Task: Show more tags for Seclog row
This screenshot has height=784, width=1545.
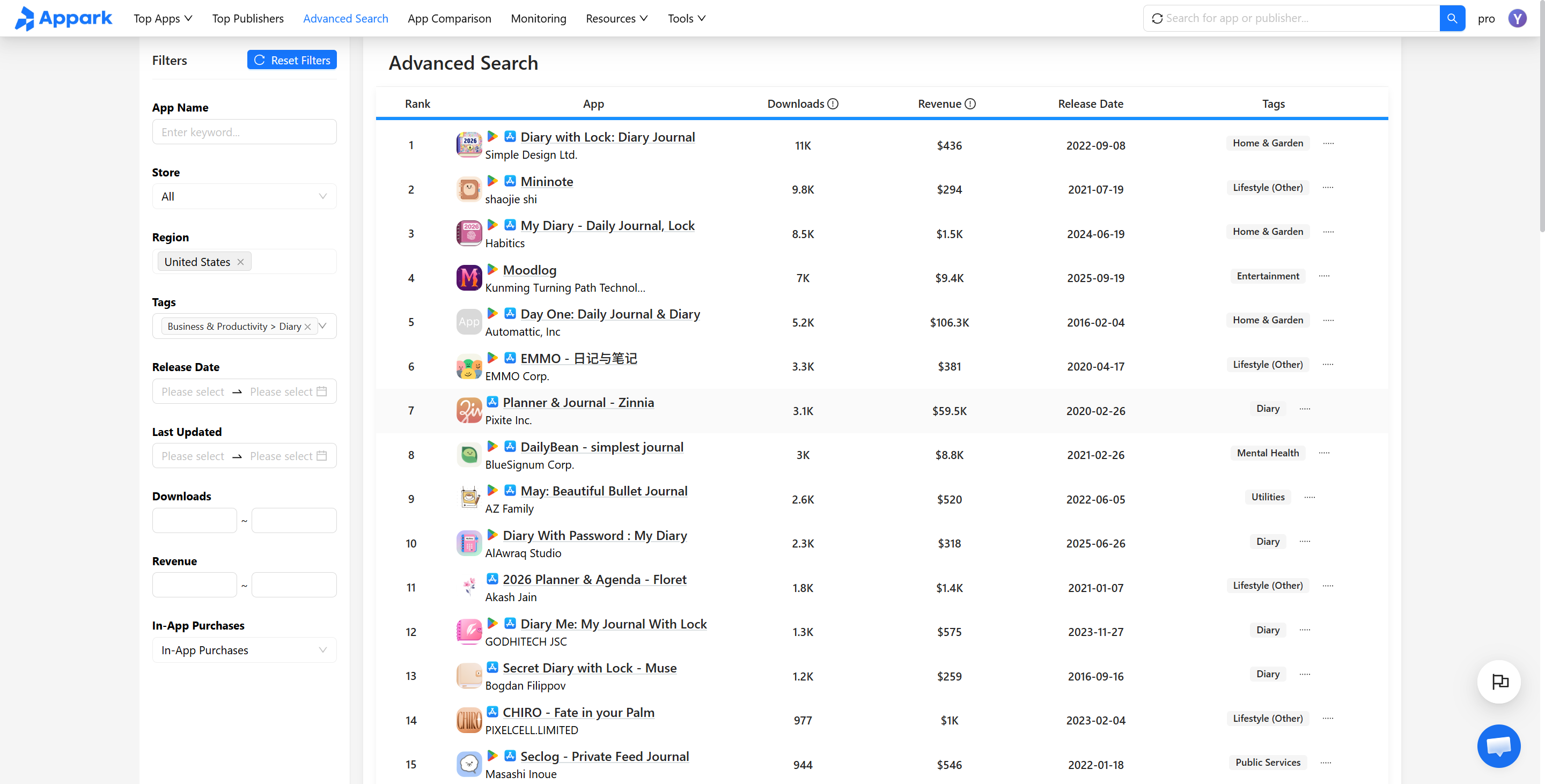Action: [1326, 763]
